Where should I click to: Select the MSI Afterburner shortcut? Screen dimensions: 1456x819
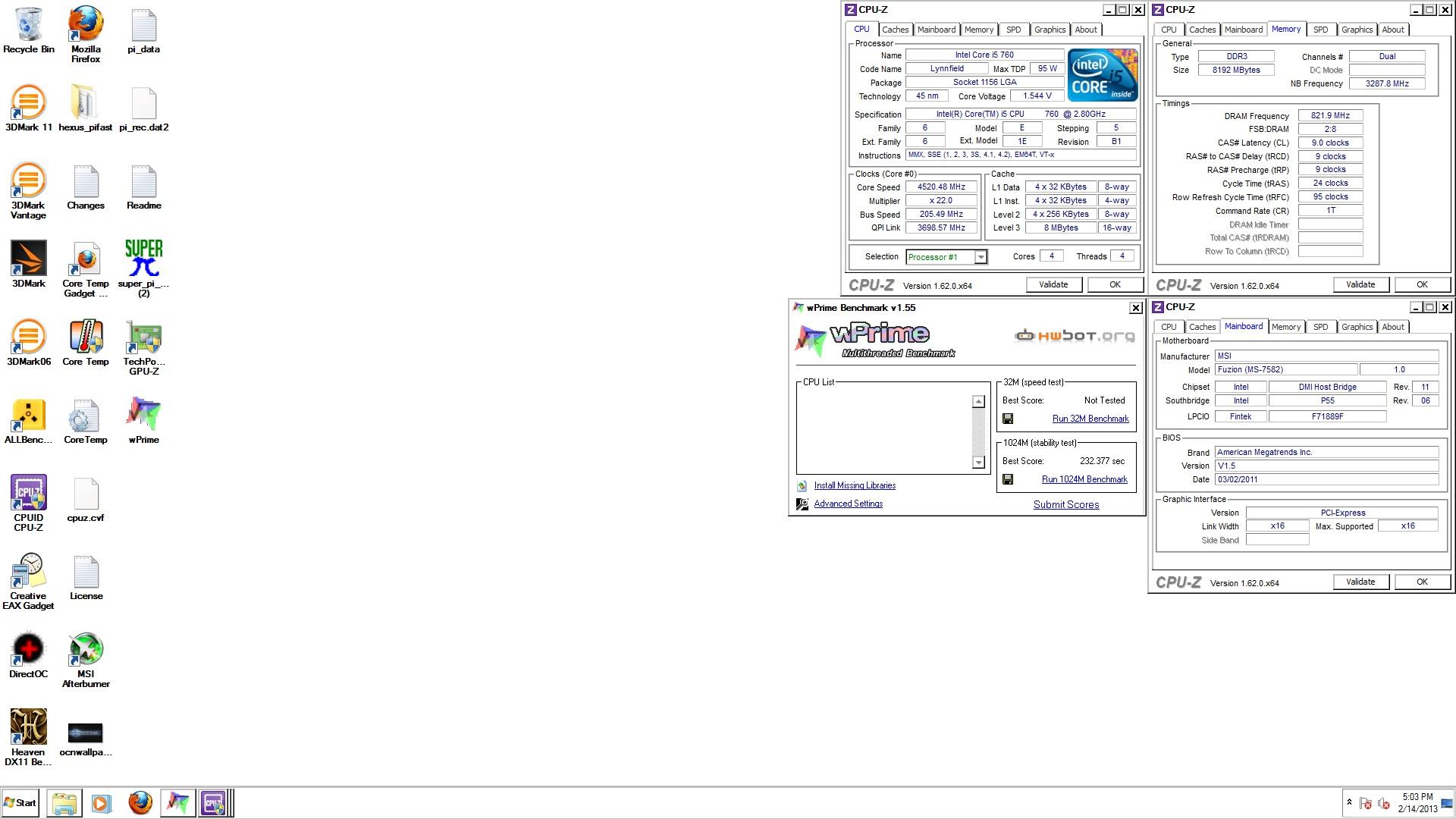click(x=86, y=660)
